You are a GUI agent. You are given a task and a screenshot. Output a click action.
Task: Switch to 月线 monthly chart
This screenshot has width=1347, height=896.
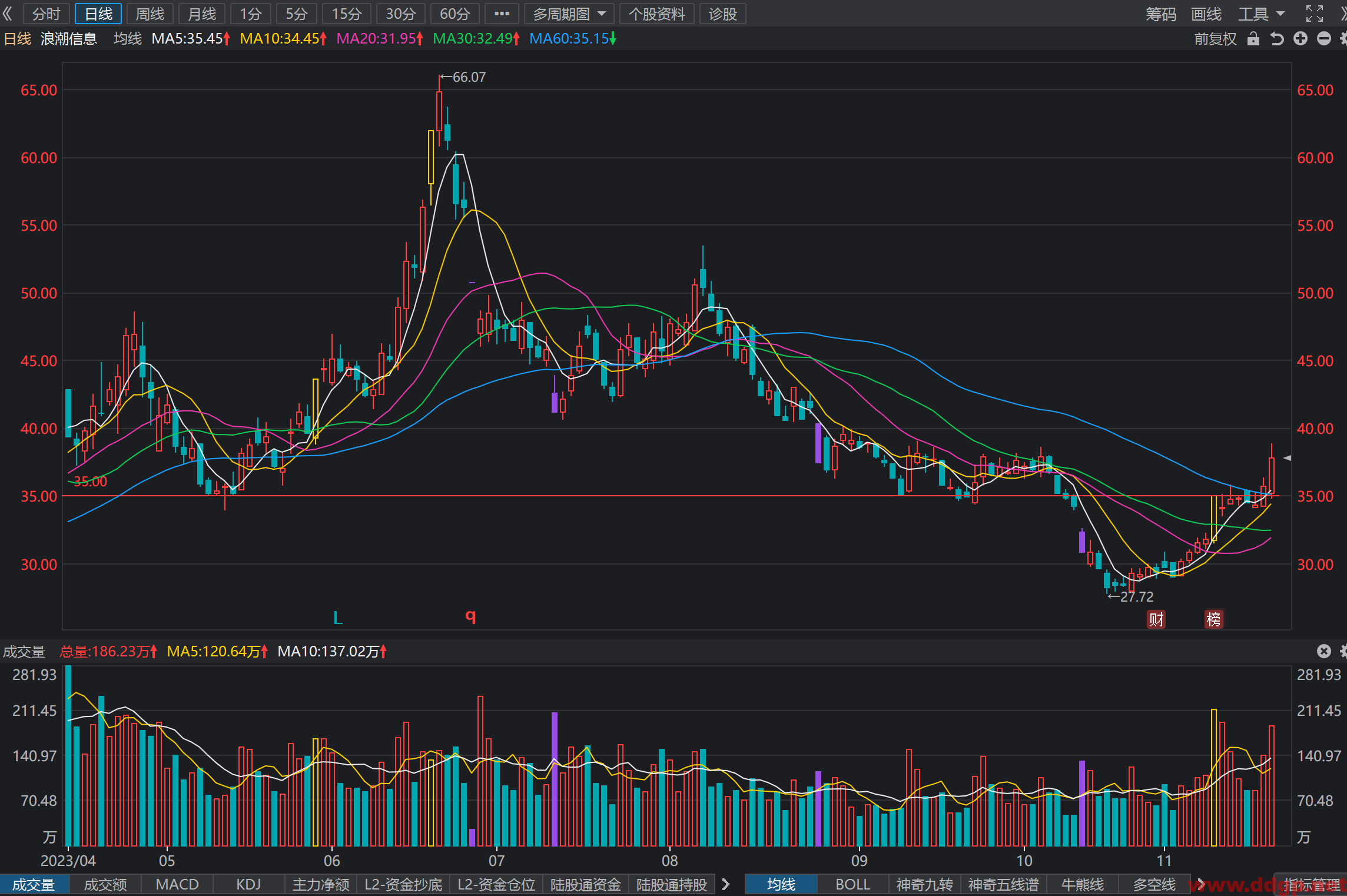(202, 14)
